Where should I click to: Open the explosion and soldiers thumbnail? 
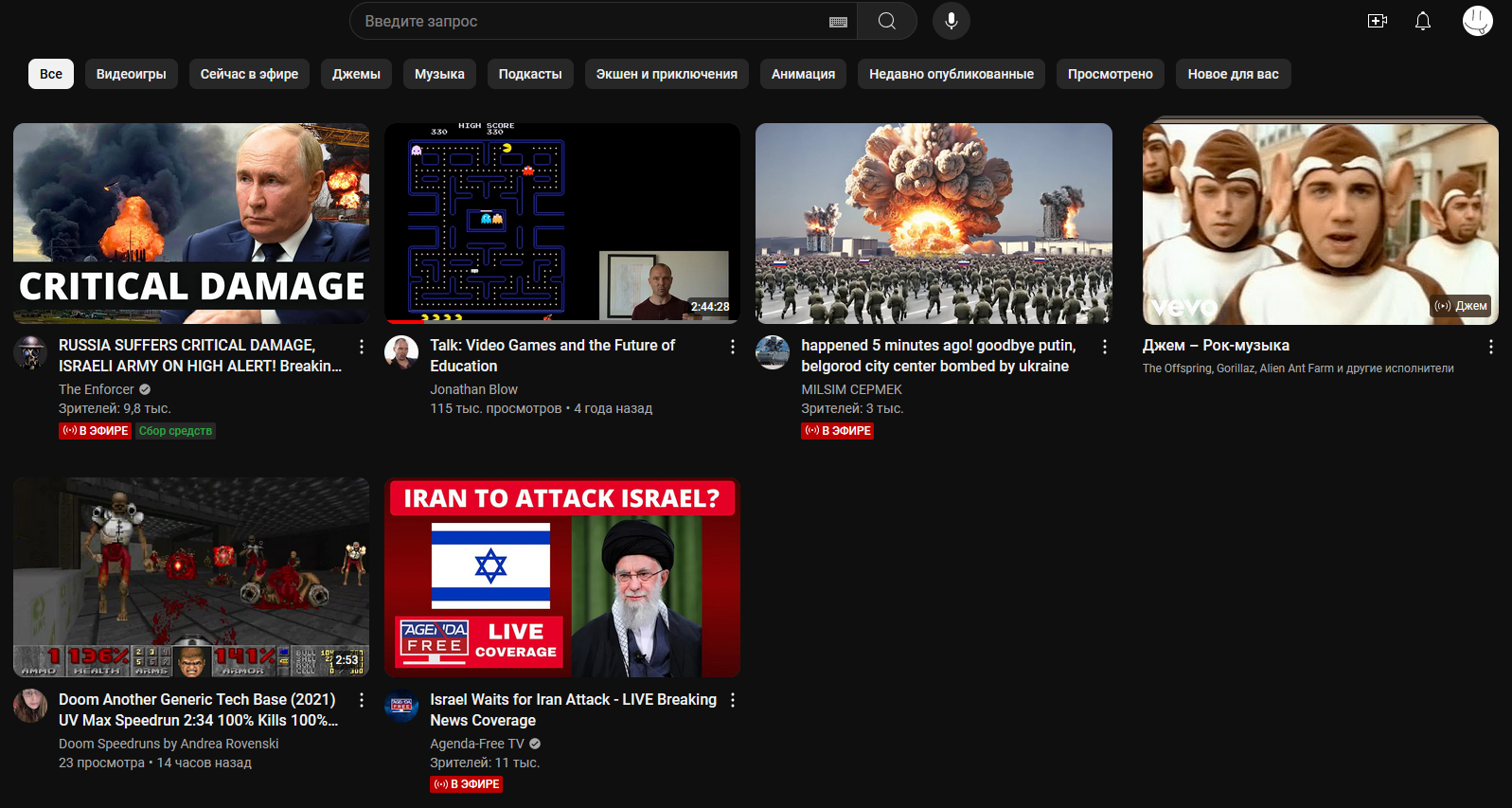[934, 224]
